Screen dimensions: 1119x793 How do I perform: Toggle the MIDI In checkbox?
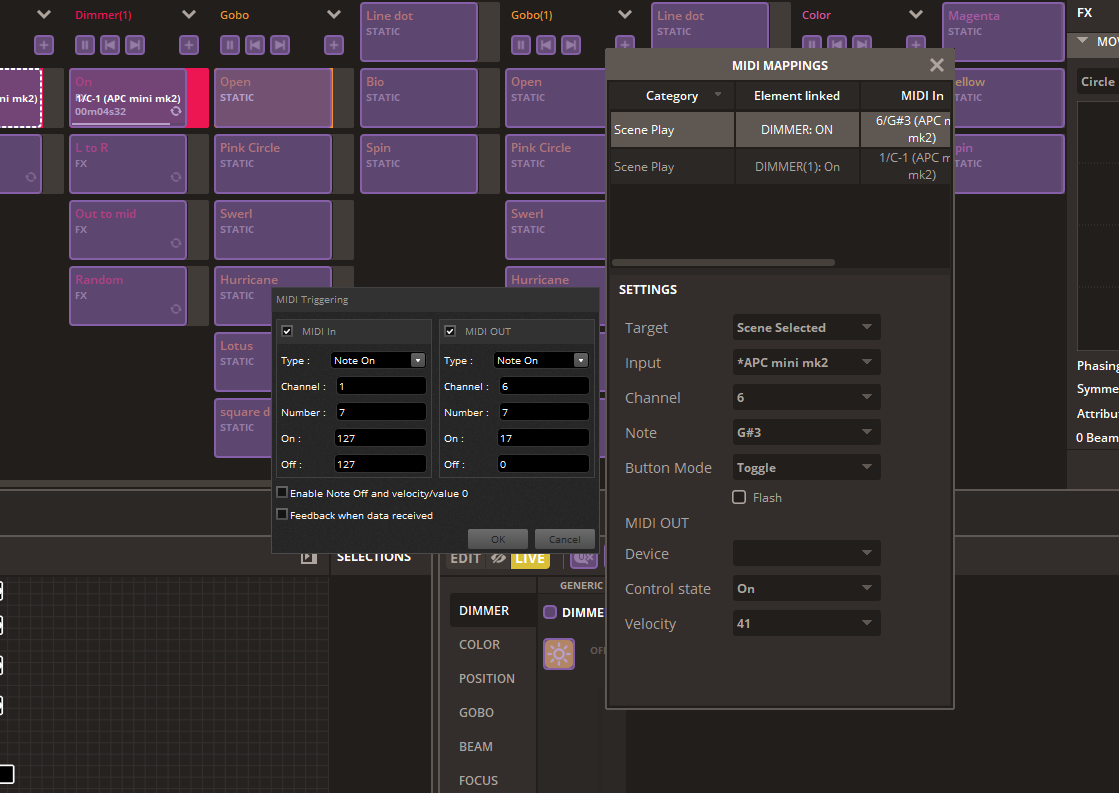[288, 331]
